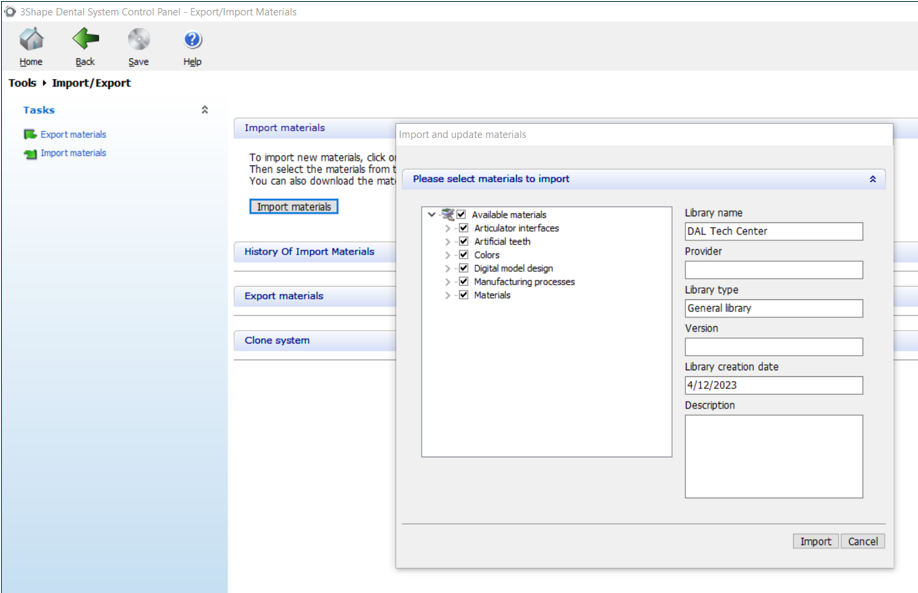Click the Save disc icon
This screenshot has width=918, height=593.
pos(139,40)
